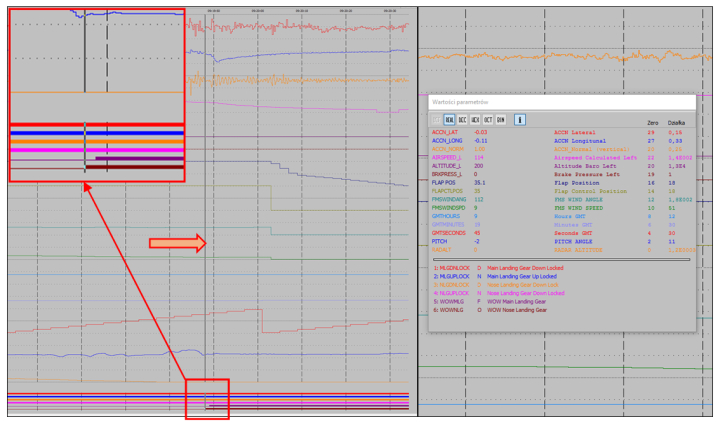Click 'Flap Control Position' description
720x422 pixels.
(590, 191)
